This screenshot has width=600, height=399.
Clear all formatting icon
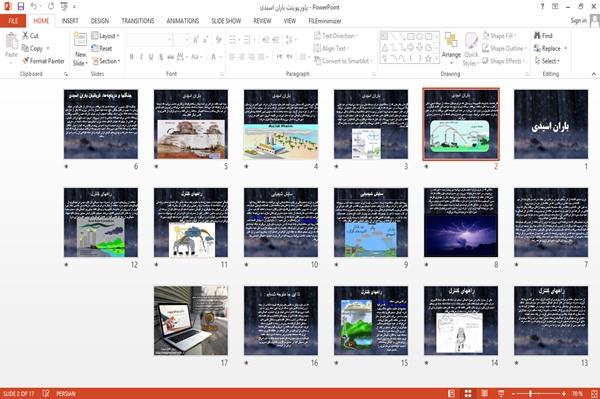(x=218, y=40)
